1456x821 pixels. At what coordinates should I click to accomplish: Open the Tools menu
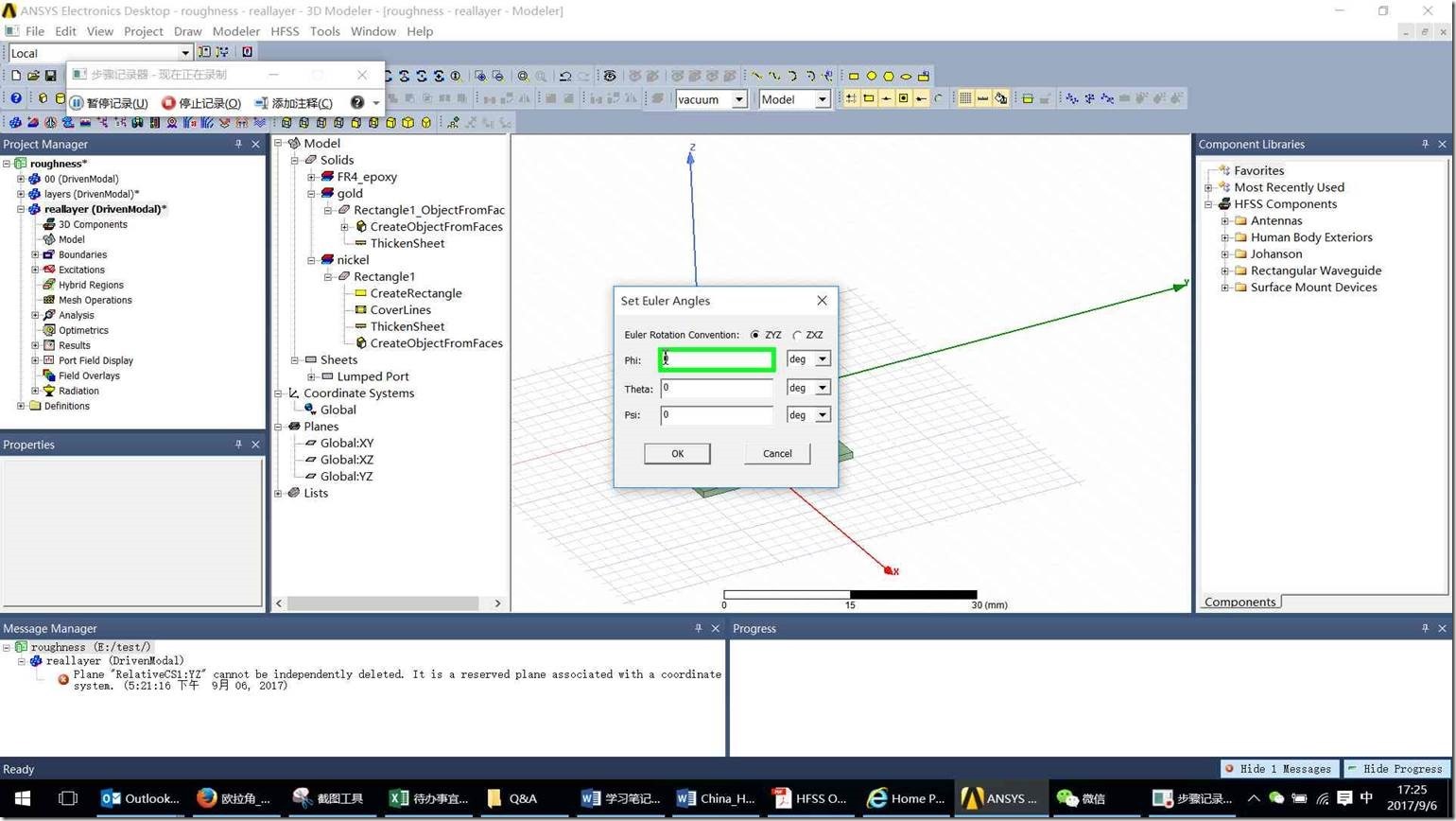point(324,31)
